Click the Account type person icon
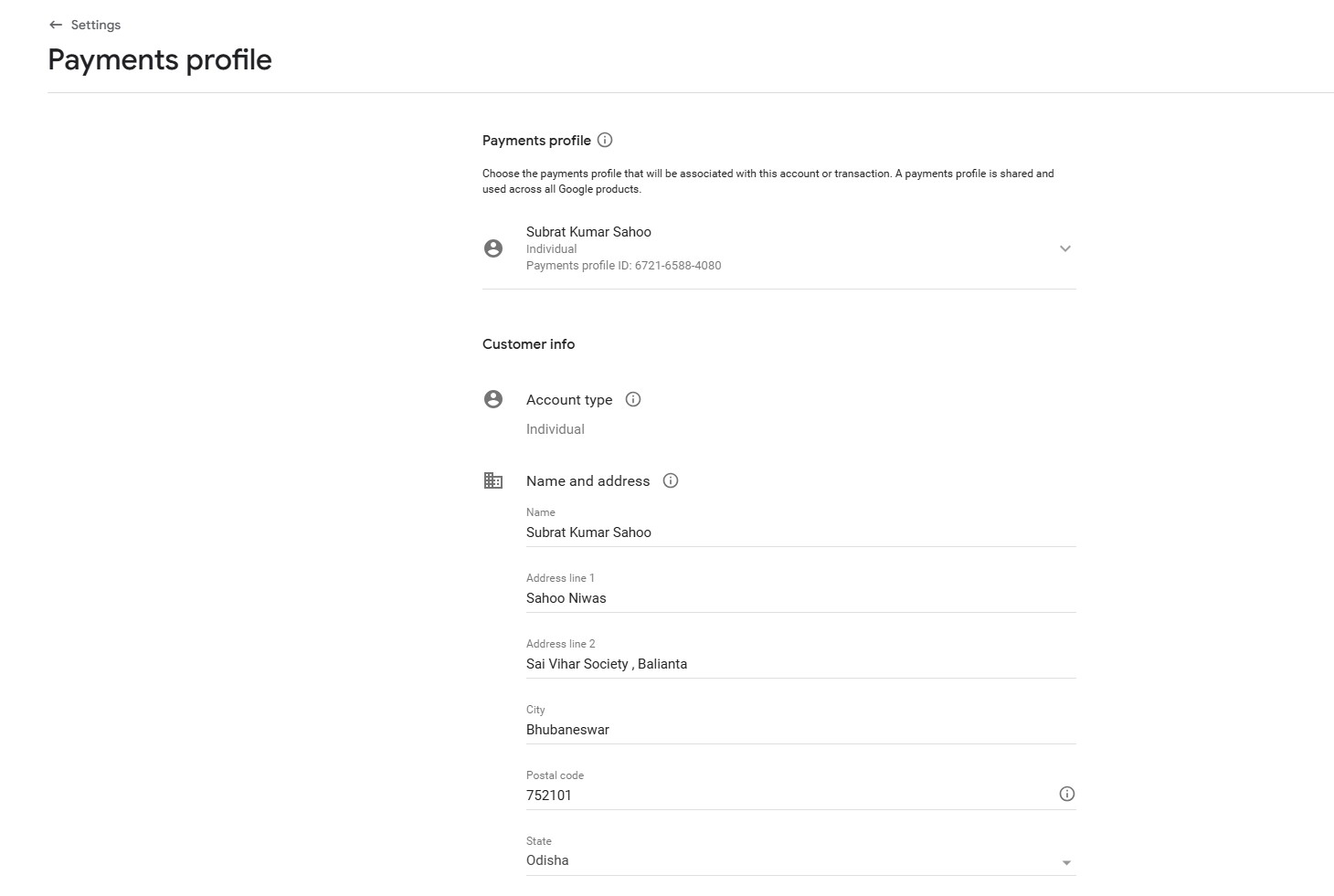The width and height of the screenshot is (1334, 896). point(493,399)
